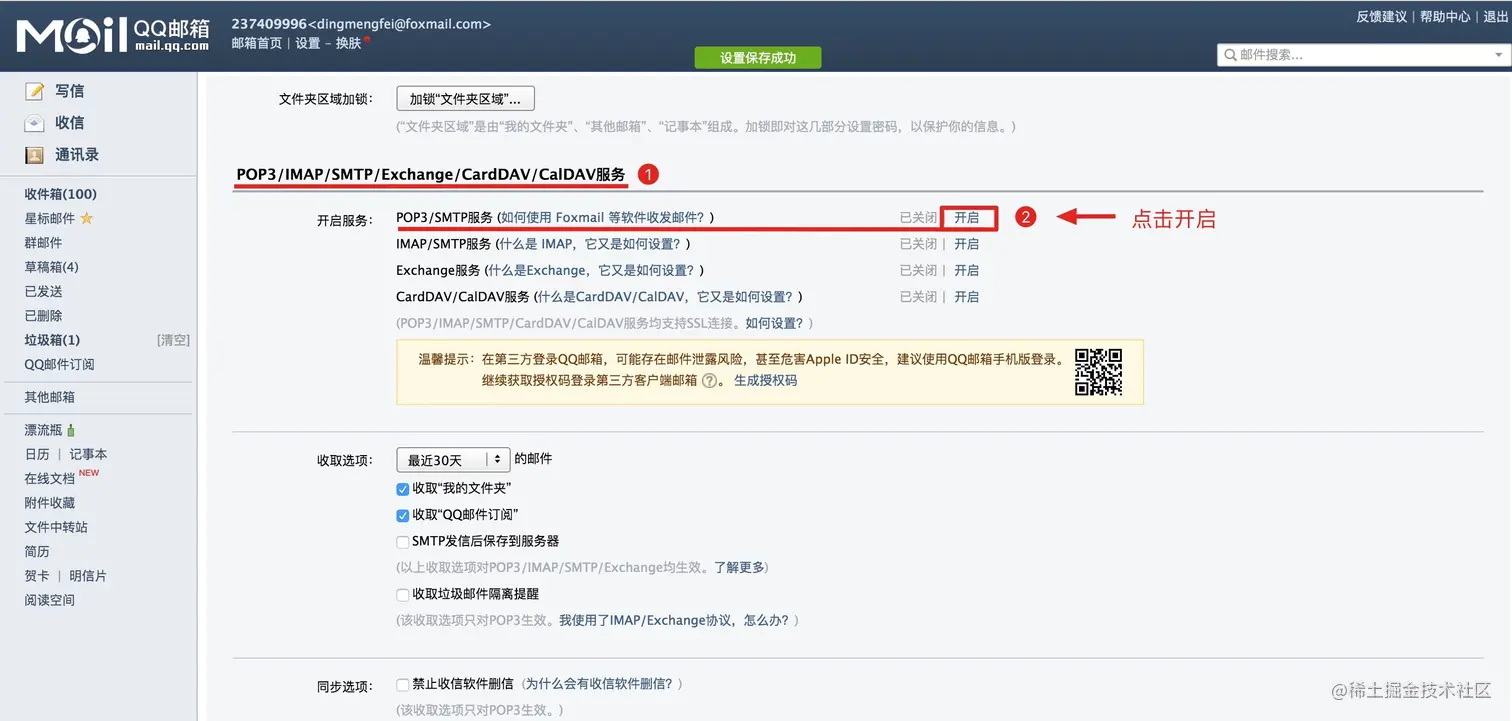Go to 邮箱首页
Viewport: 1512px width, 721px height.
pos(256,43)
